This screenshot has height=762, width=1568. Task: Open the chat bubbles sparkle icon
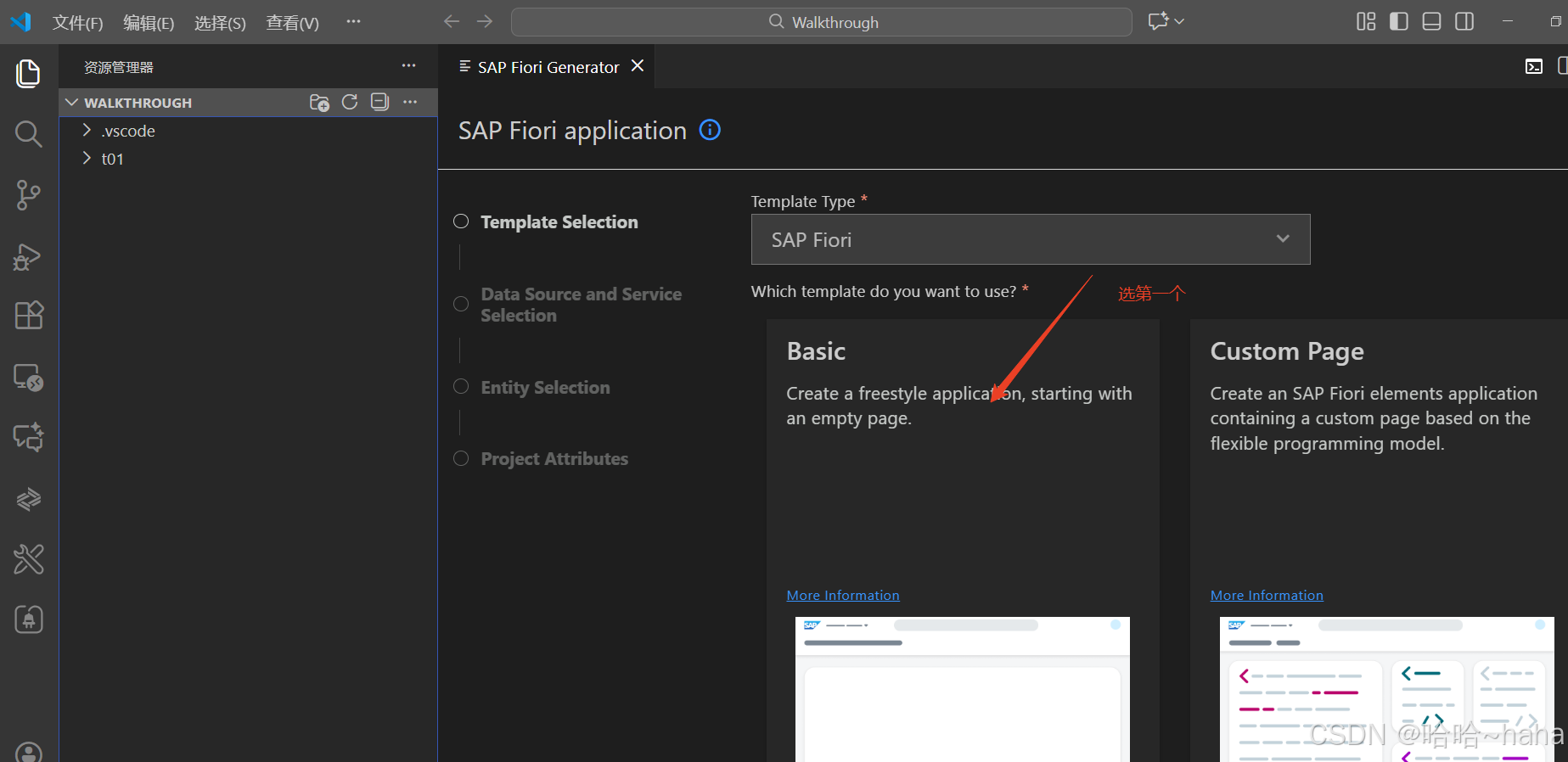[x=28, y=437]
